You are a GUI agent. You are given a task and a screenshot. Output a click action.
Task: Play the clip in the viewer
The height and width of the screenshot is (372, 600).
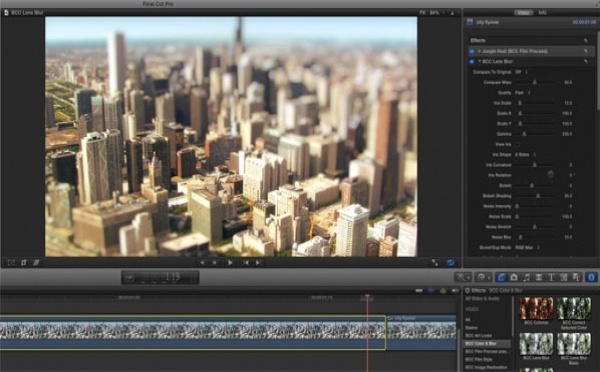tap(230, 263)
